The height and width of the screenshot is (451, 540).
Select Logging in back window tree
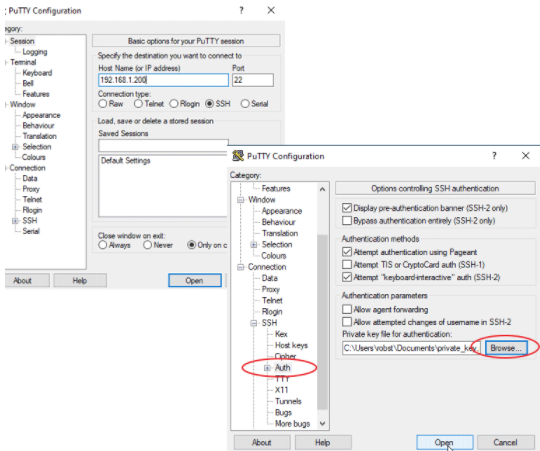35,52
